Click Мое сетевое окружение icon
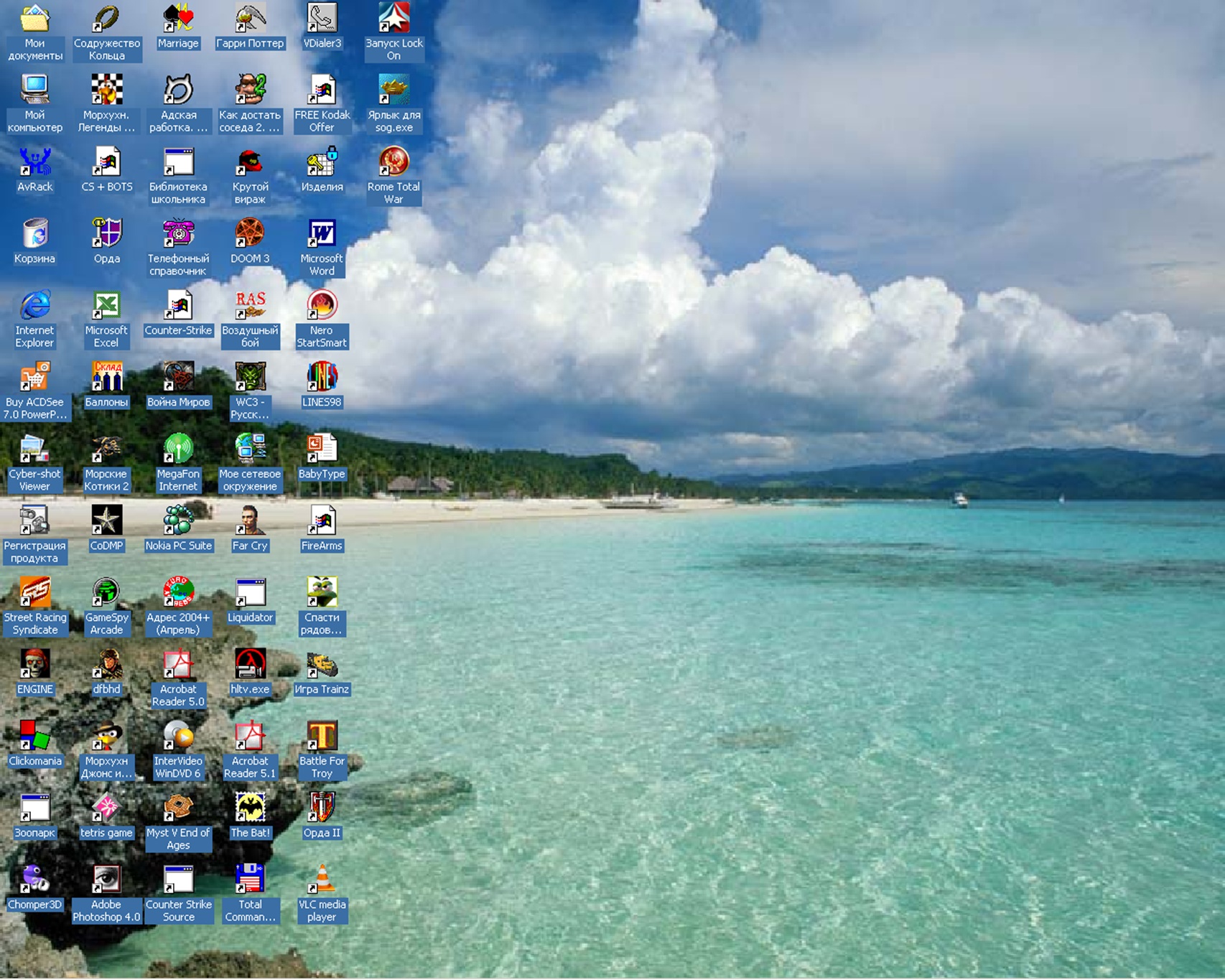The image size is (1225, 980). [x=250, y=449]
